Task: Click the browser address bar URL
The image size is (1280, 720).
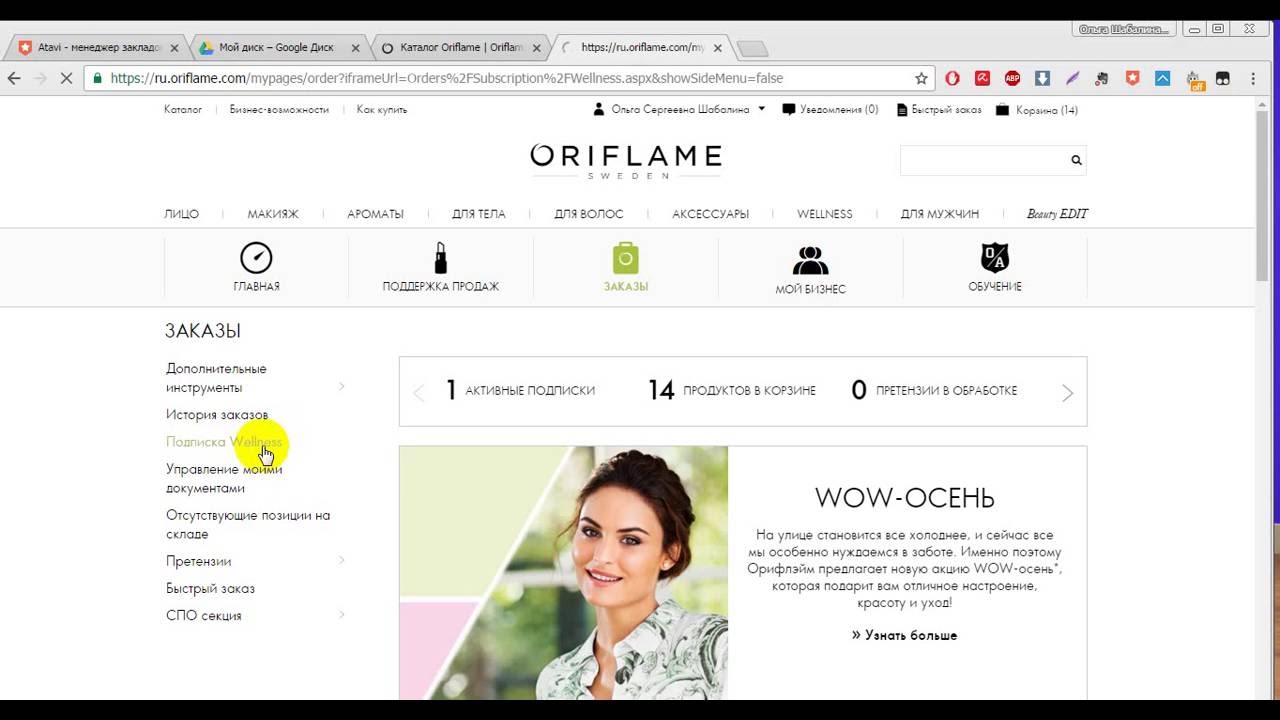Action: [x=447, y=78]
